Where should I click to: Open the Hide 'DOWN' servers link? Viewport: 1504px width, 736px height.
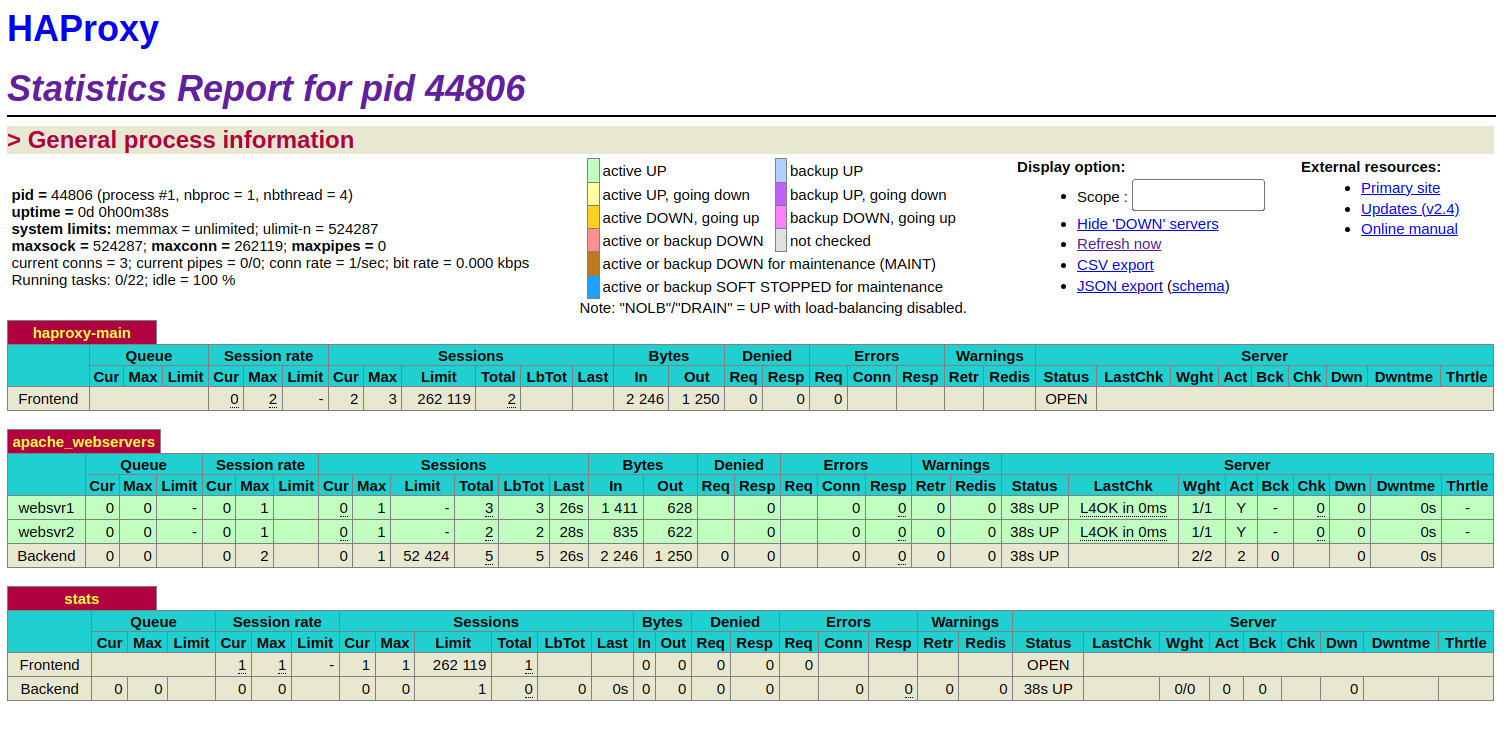click(x=1148, y=224)
